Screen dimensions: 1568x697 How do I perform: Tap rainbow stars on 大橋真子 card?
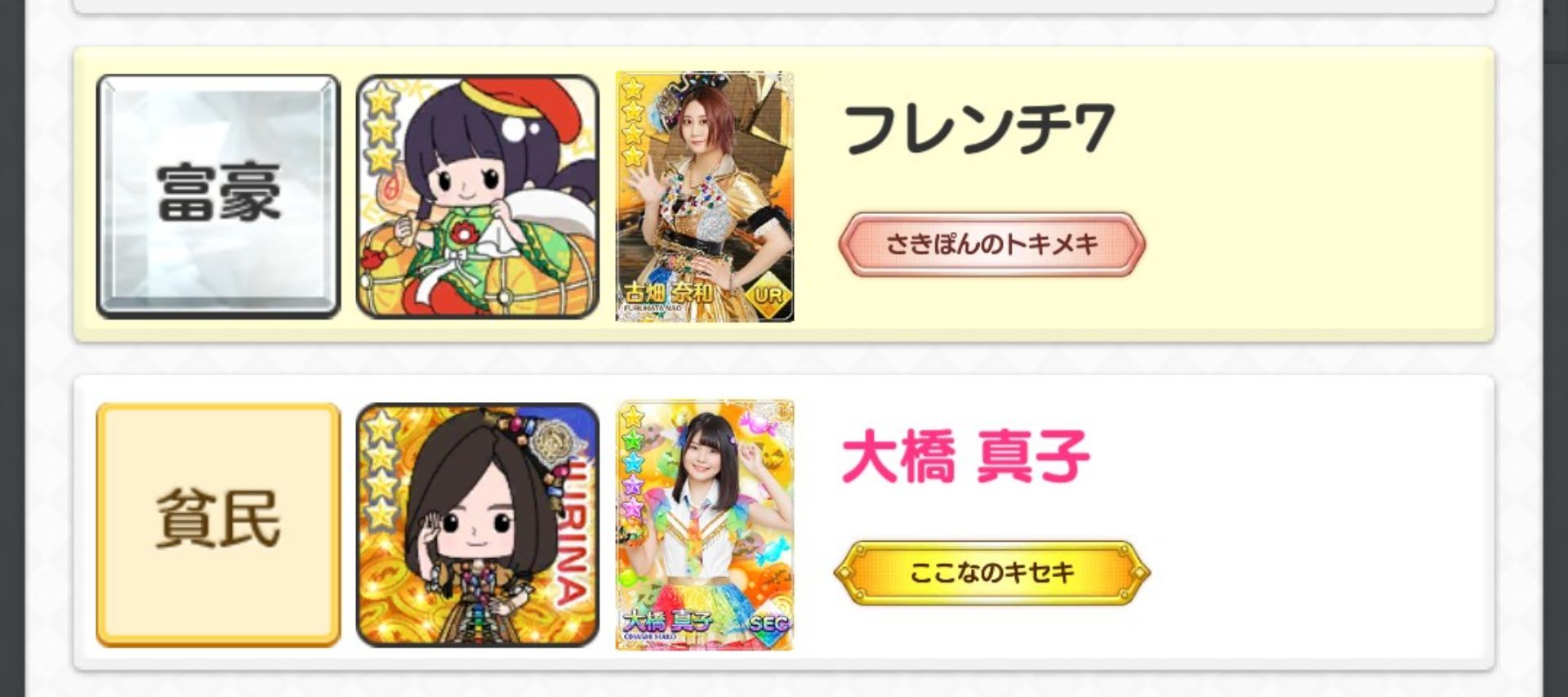pyautogui.click(x=633, y=462)
